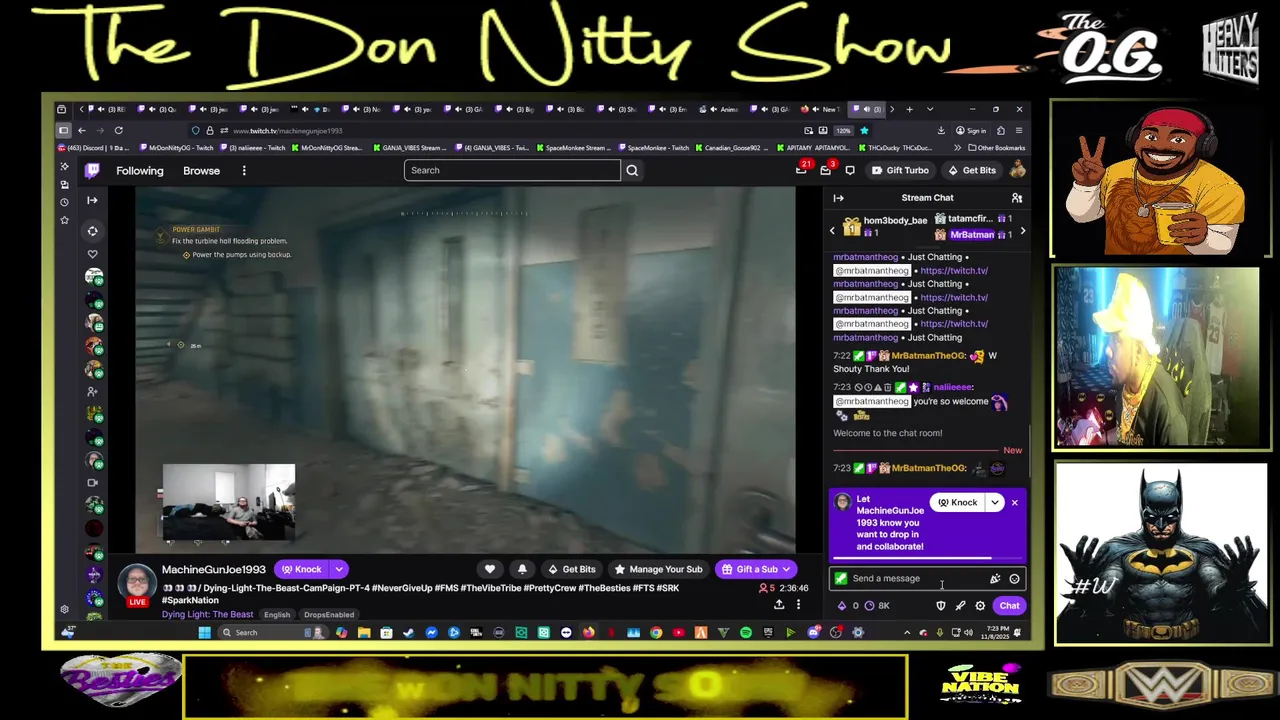Open the Following page
The width and height of the screenshot is (1280, 720).
[x=140, y=170]
